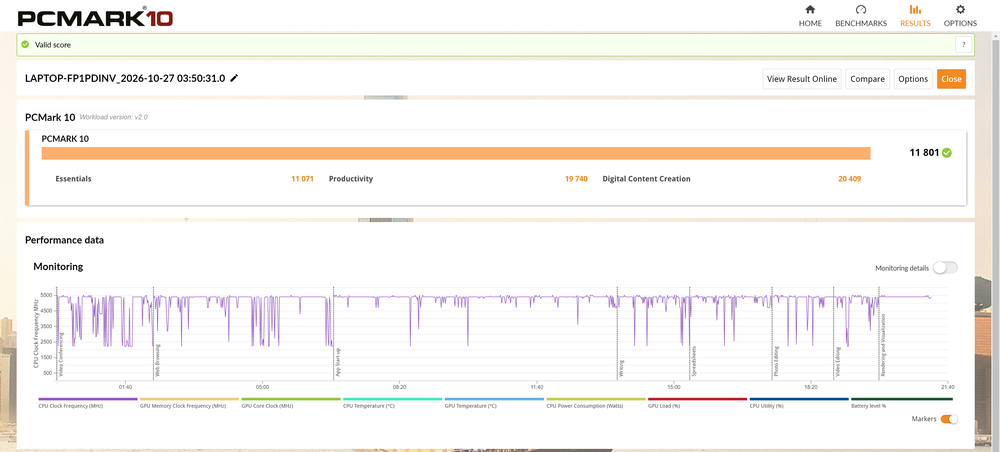
Task: Click the 01:40 time axis label
Action: click(x=125, y=387)
